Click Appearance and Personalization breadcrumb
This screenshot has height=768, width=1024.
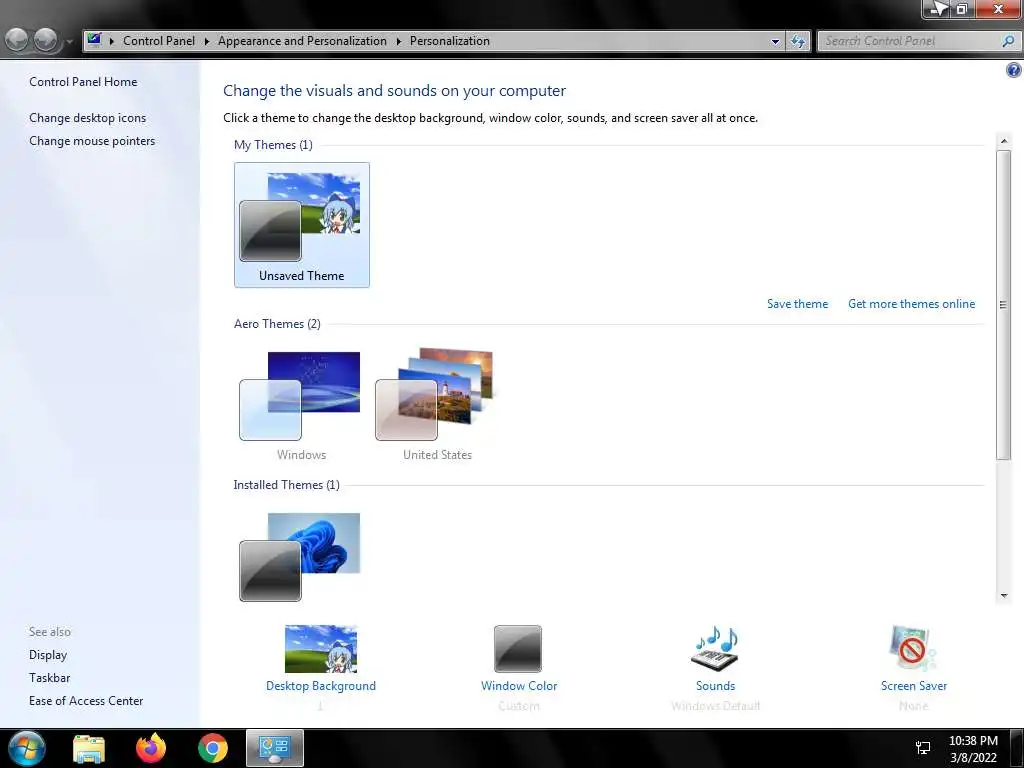click(x=302, y=41)
